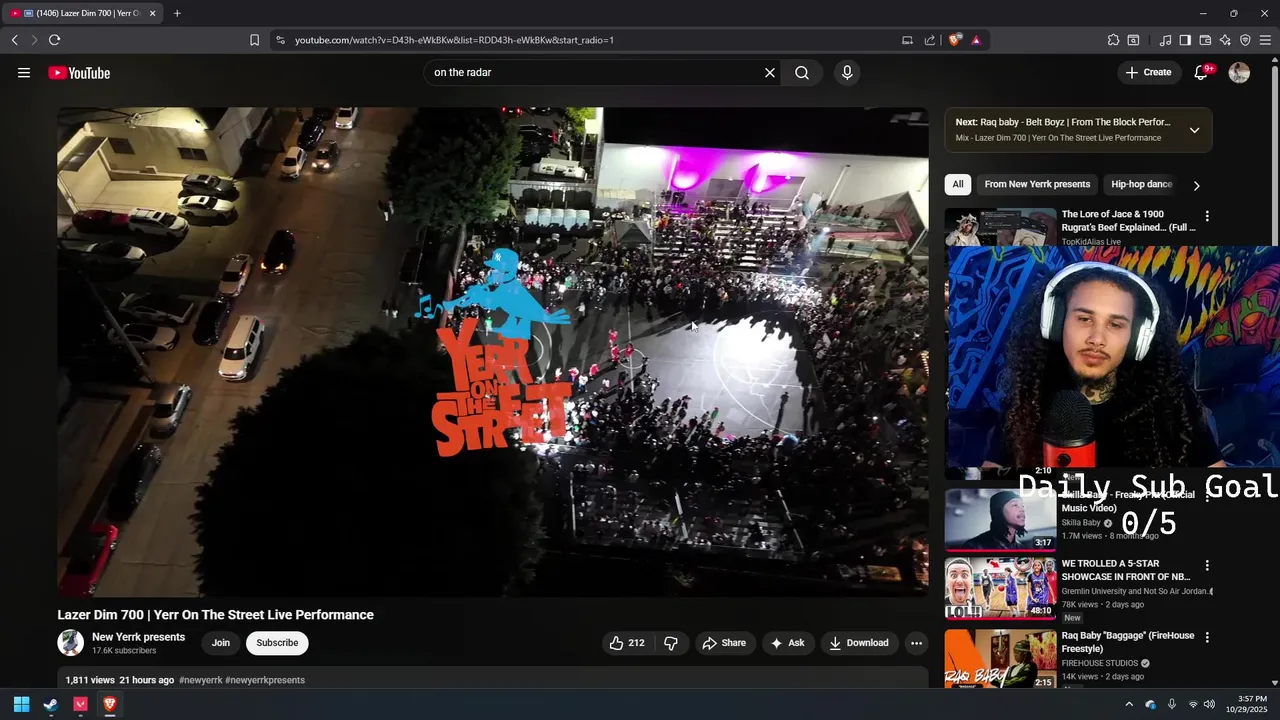Open the tab search icon
The height and width of the screenshot is (720, 1280).
(x=1133, y=40)
